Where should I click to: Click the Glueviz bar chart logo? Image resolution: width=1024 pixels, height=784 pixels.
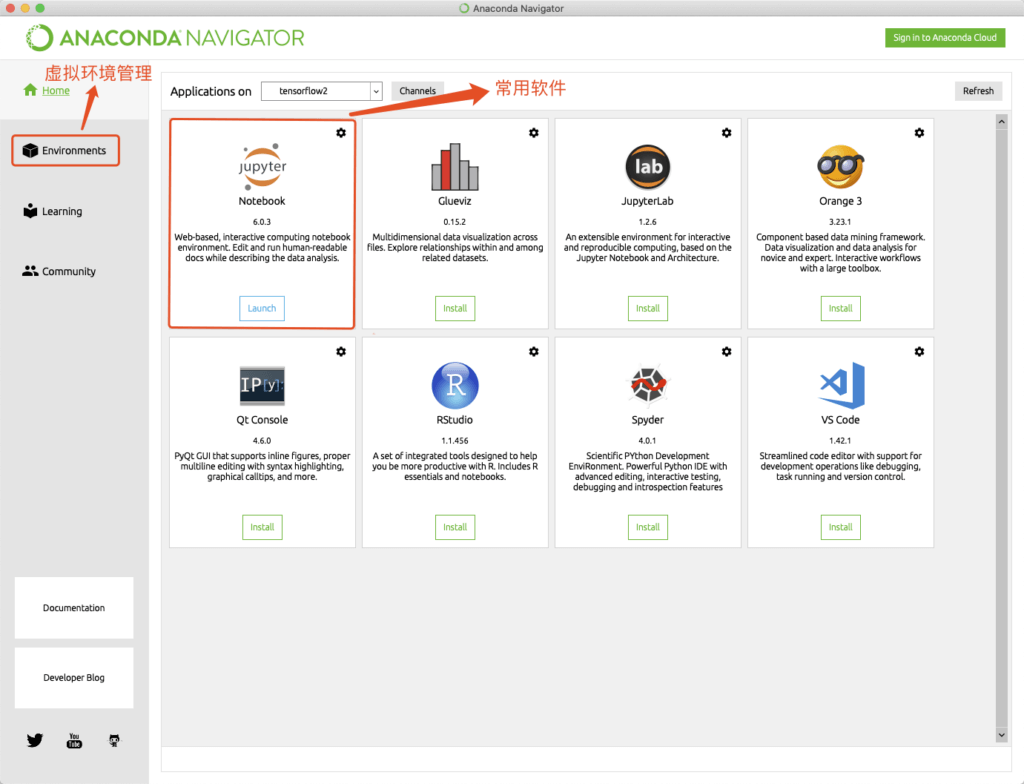click(455, 167)
